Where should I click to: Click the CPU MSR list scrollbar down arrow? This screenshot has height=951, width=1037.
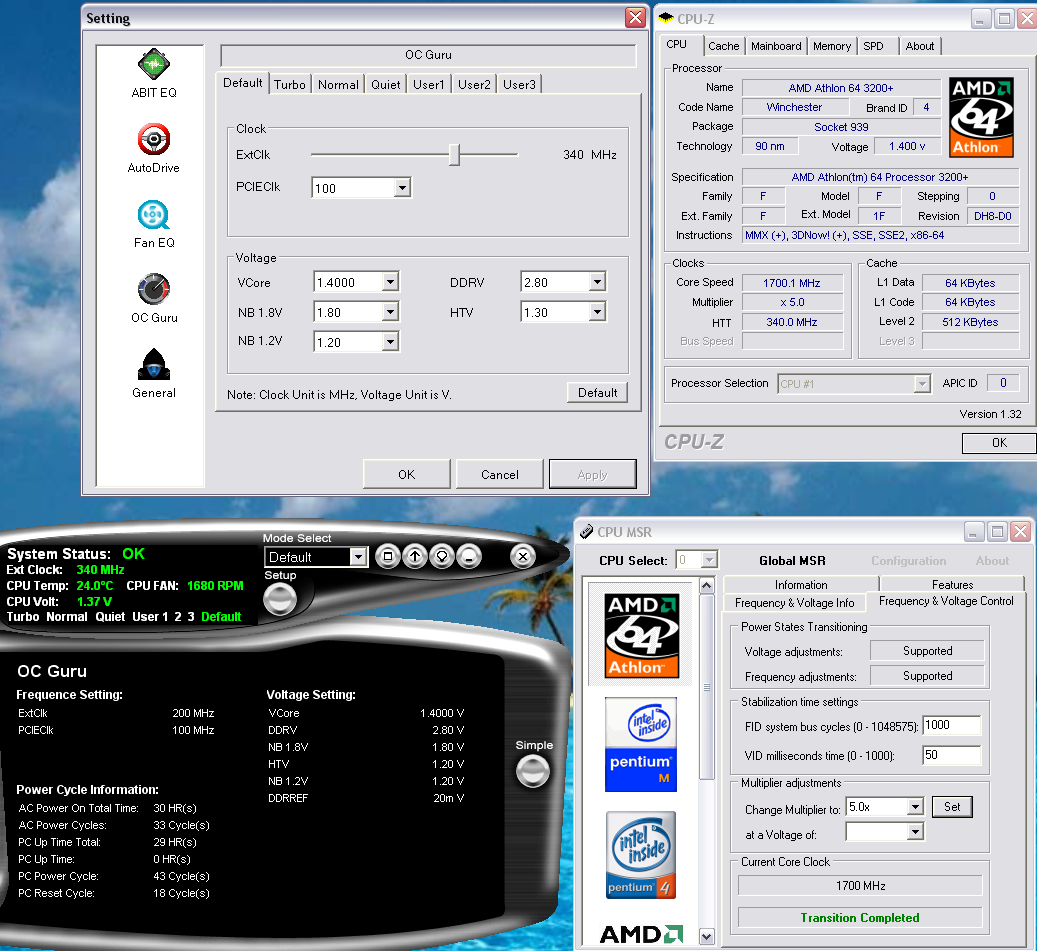(x=706, y=936)
